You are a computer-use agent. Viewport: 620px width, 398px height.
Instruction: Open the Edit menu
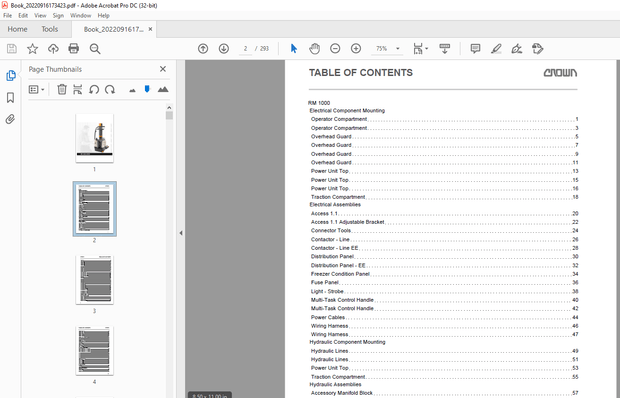[x=23, y=15]
